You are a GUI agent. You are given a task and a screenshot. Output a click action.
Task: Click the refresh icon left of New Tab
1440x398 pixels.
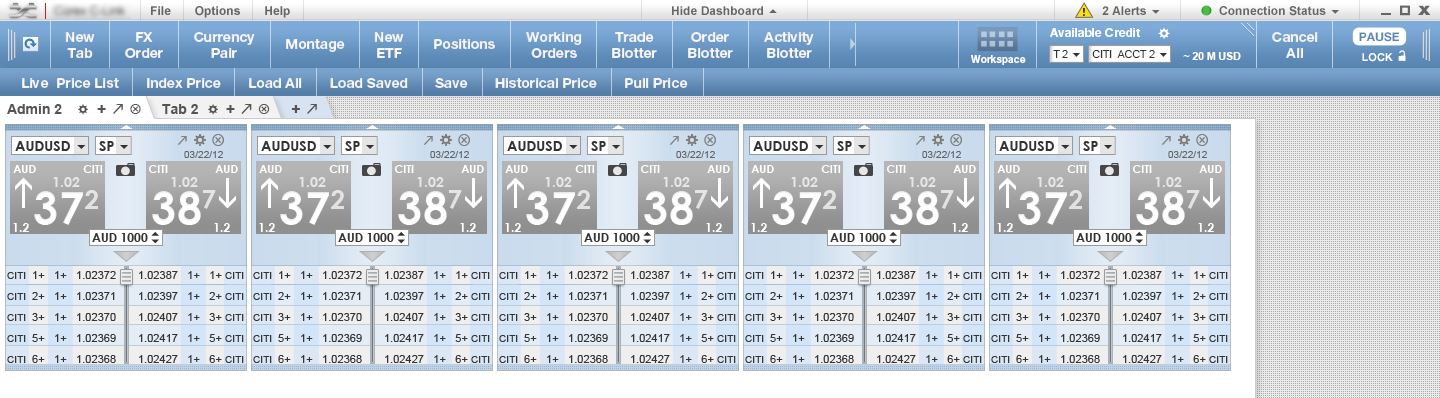point(31,45)
